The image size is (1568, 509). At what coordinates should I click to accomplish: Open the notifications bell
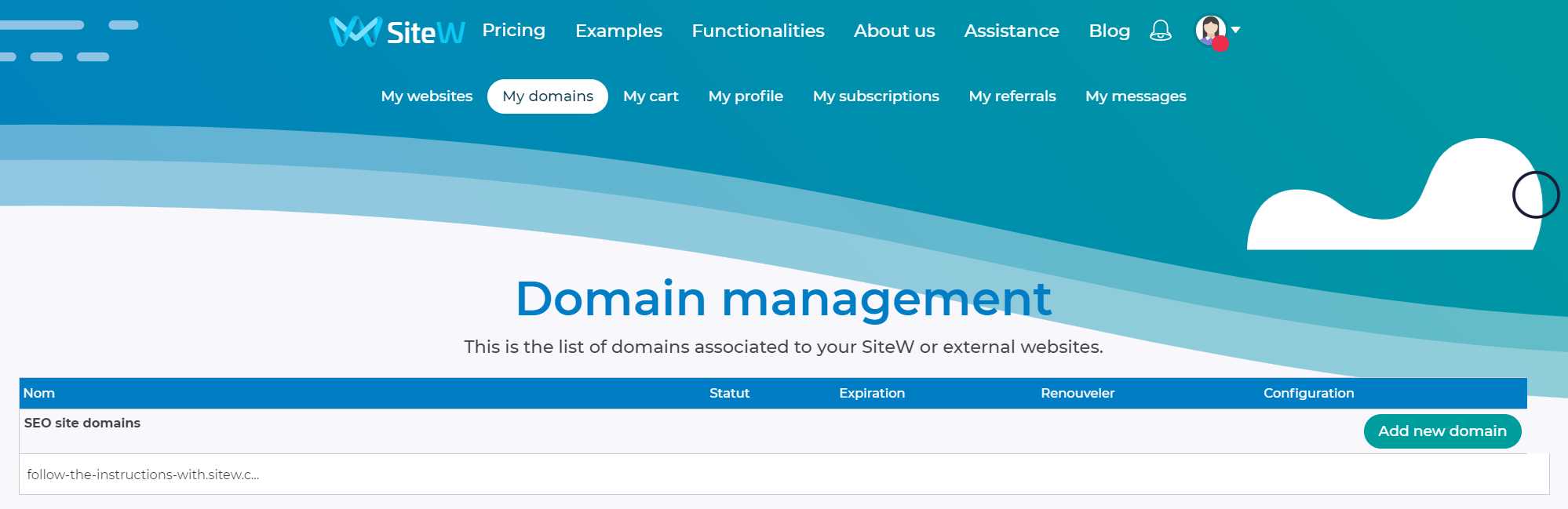(1160, 31)
